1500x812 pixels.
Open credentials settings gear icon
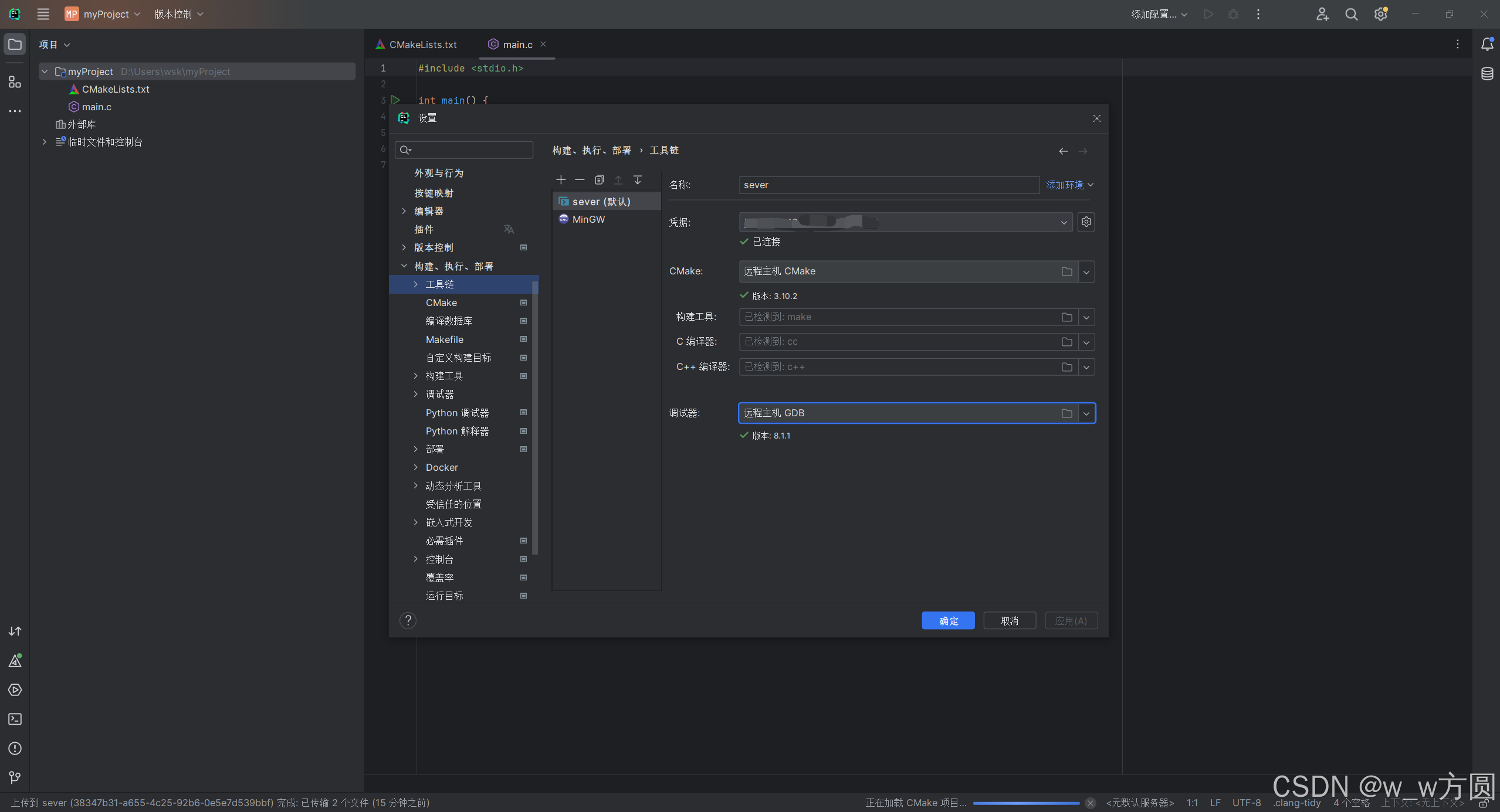(x=1086, y=222)
